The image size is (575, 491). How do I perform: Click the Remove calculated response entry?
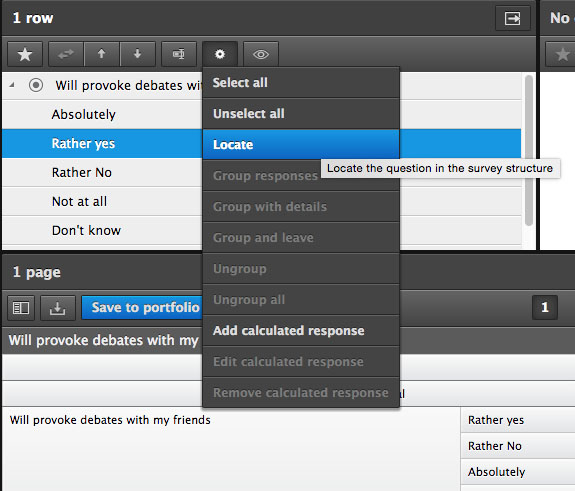pos(301,392)
